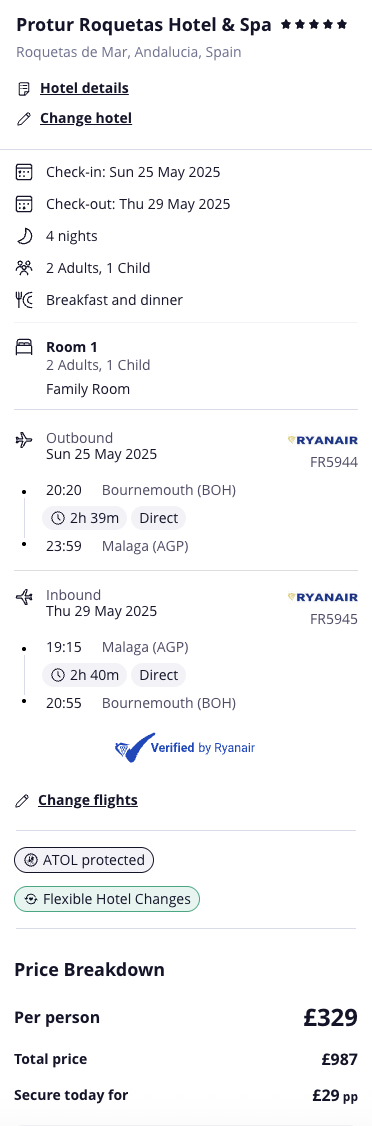Click the guests icon beside 2 Adults, 1 Child
Image resolution: width=372 pixels, height=1126 pixels.
pos(24,268)
